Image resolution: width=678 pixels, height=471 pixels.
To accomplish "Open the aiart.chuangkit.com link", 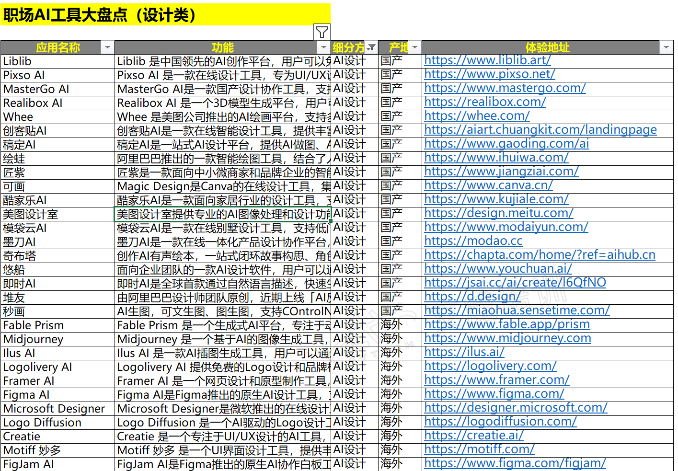I will click(540, 130).
